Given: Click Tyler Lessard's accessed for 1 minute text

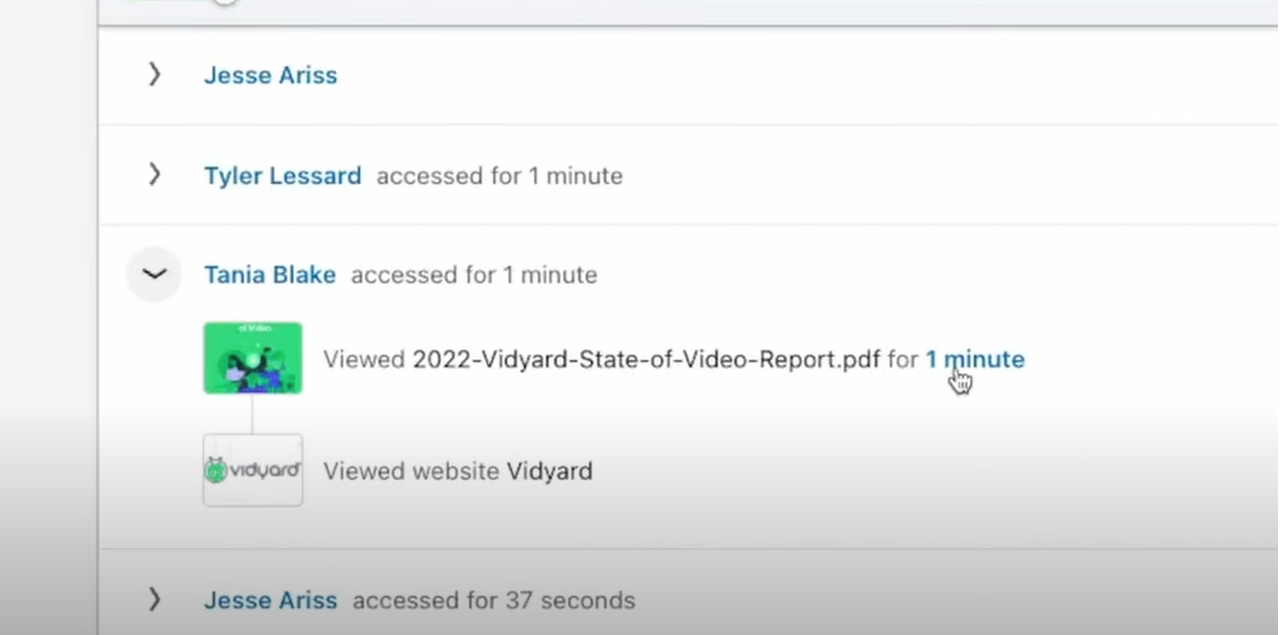Looking at the screenshot, I should (x=499, y=176).
